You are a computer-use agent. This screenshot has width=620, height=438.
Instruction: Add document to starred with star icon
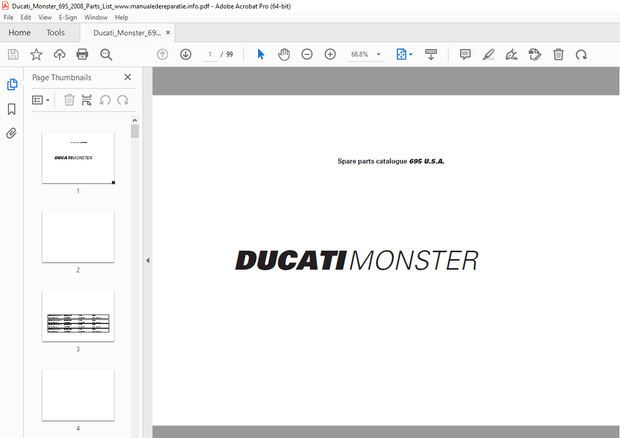pyautogui.click(x=36, y=55)
